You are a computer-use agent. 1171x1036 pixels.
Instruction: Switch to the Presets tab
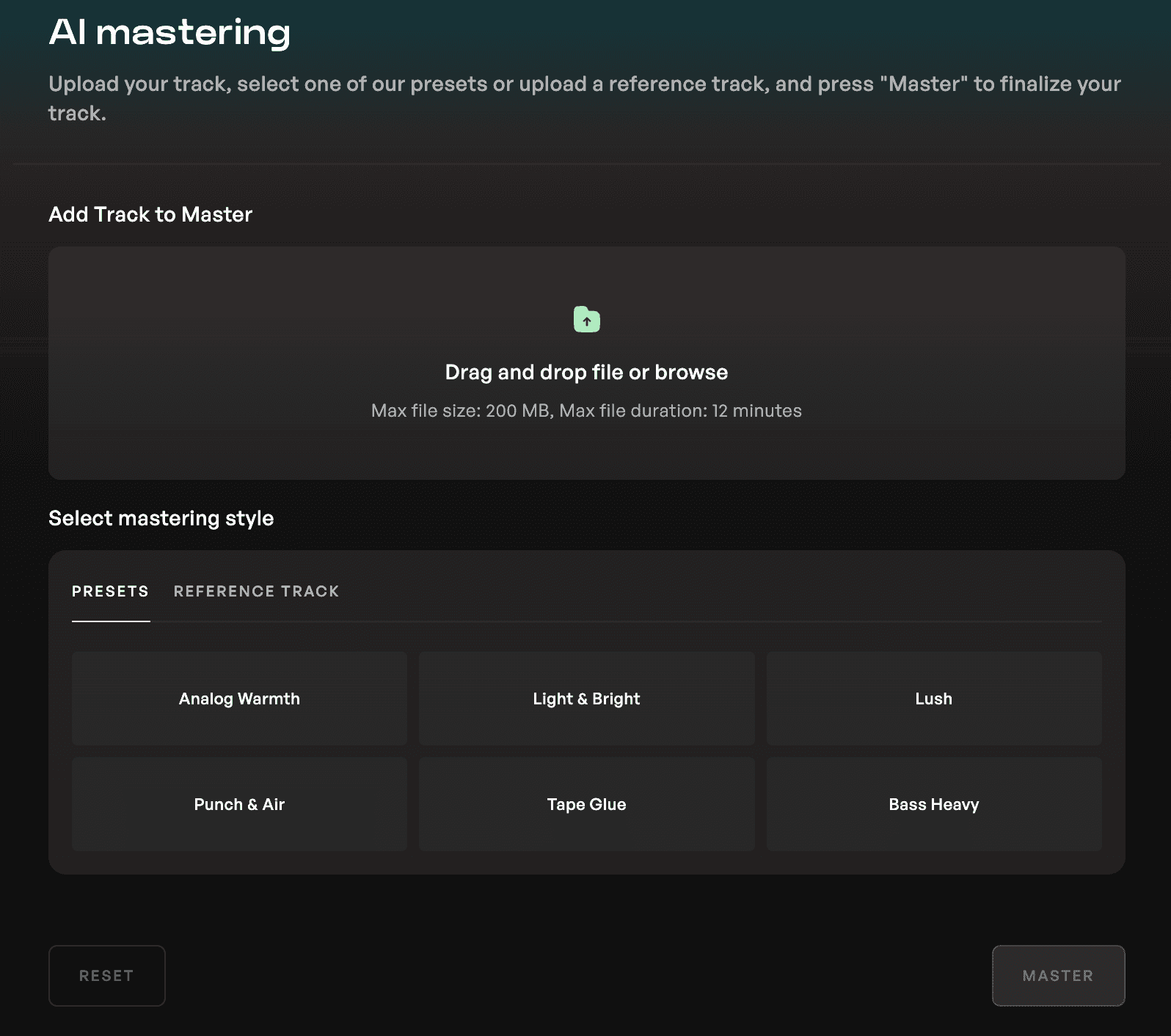[111, 591]
